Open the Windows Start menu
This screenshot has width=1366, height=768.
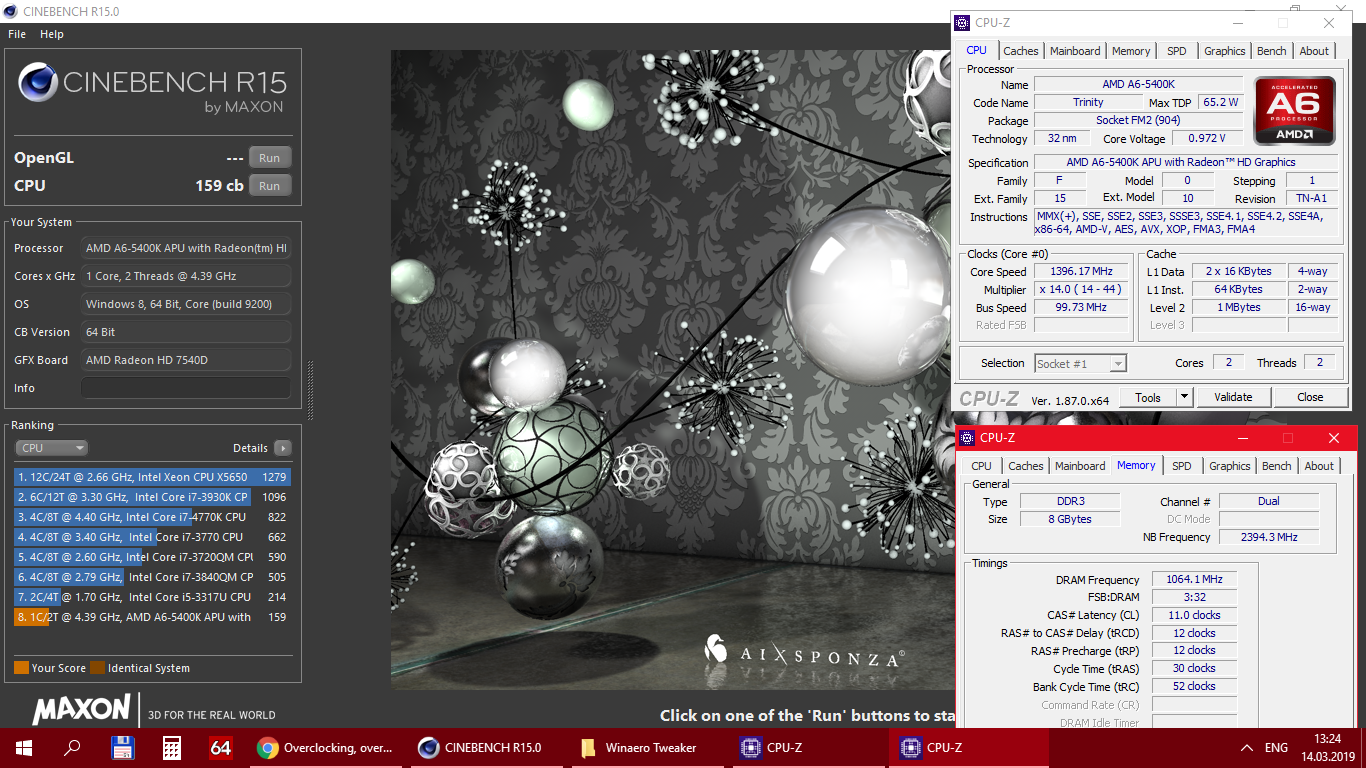coord(23,747)
